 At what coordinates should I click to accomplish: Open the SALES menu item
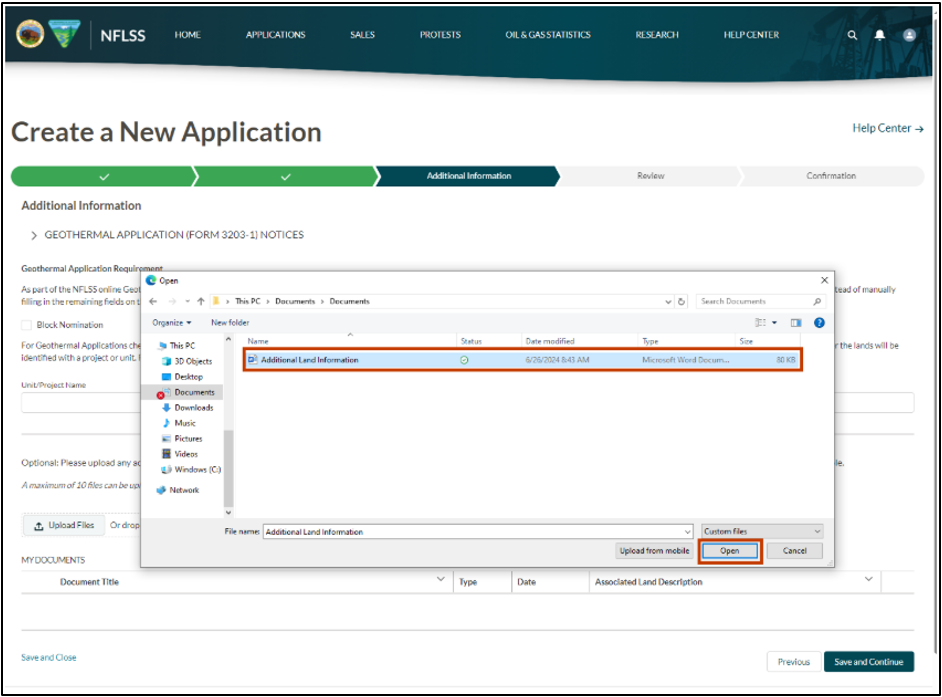click(x=362, y=35)
